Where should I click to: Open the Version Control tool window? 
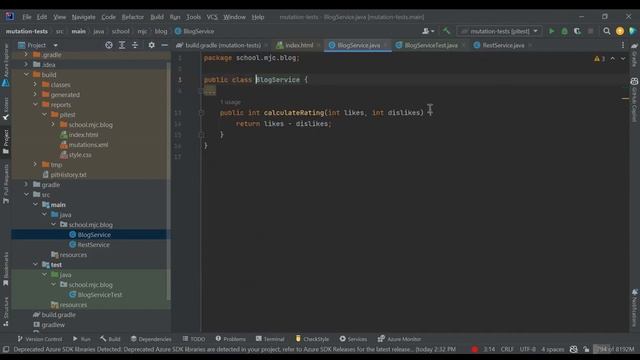click(40, 339)
